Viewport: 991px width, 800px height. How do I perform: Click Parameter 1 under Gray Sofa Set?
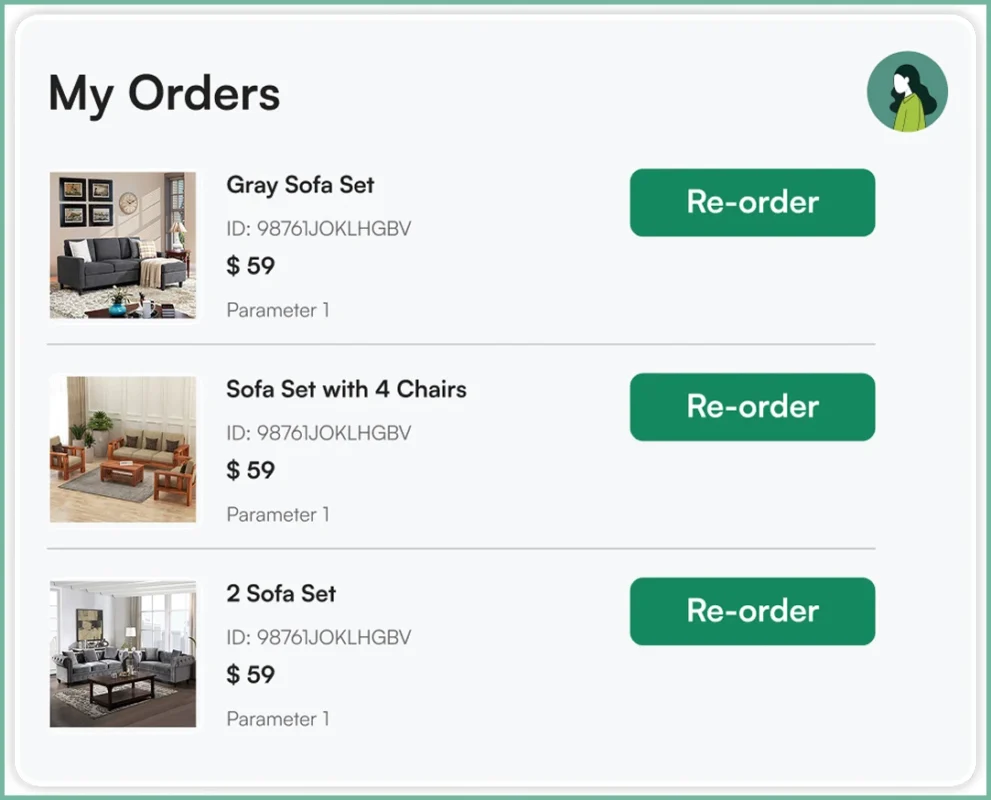[277, 310]
